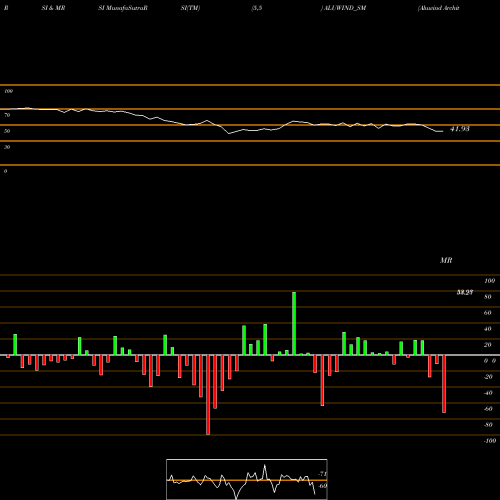500x500 pixels.
Task: Click the '70' label on the RSI axis
Action: 7,115
